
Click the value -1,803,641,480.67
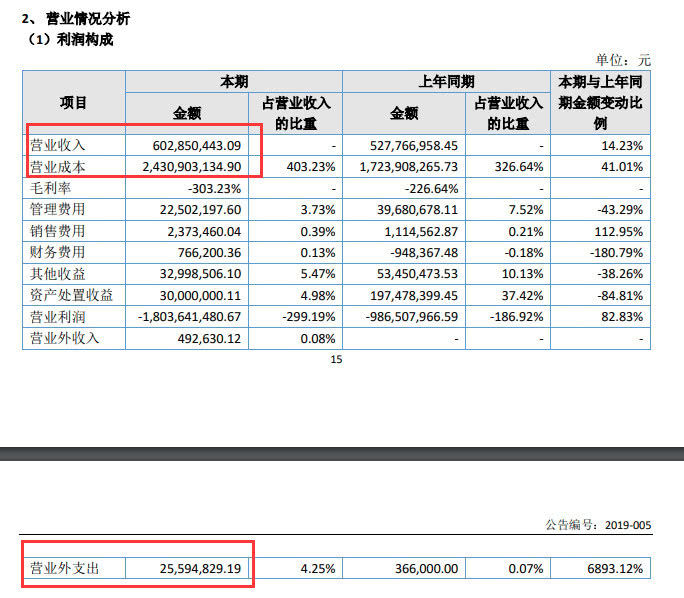pyautogui.click(x=189, y=317)
